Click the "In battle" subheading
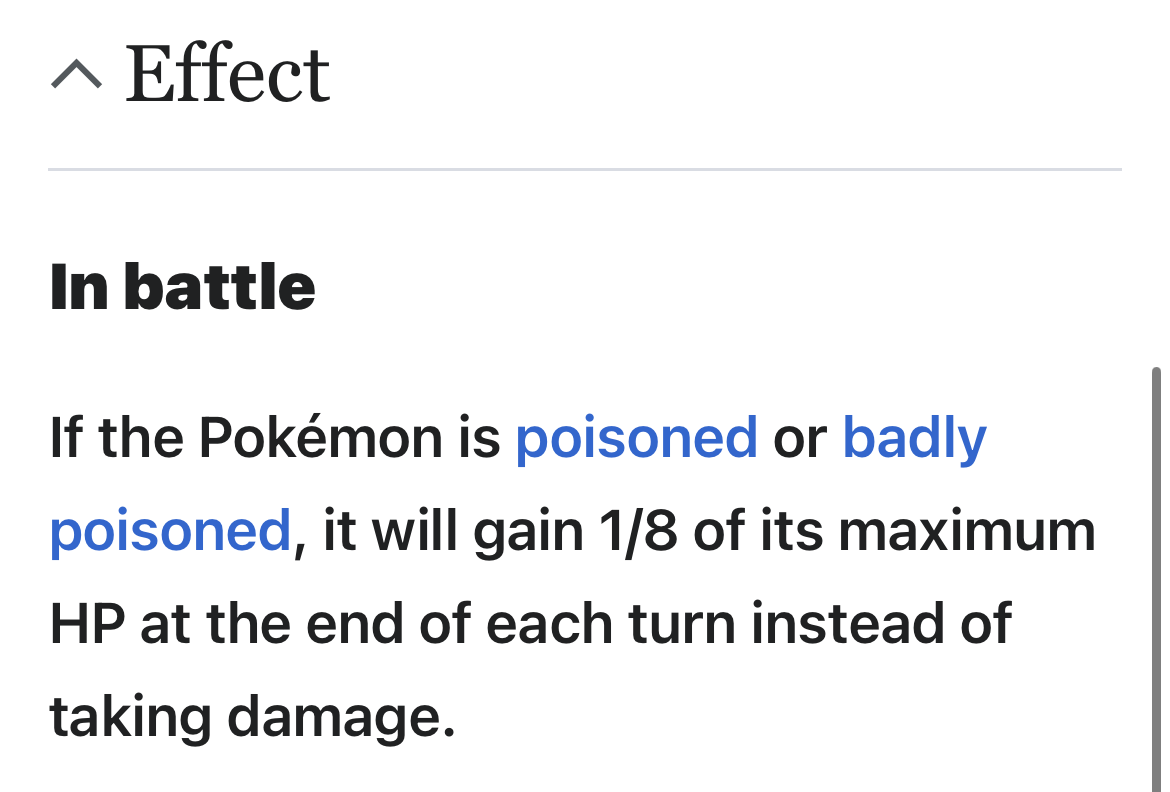 [182, 287]
